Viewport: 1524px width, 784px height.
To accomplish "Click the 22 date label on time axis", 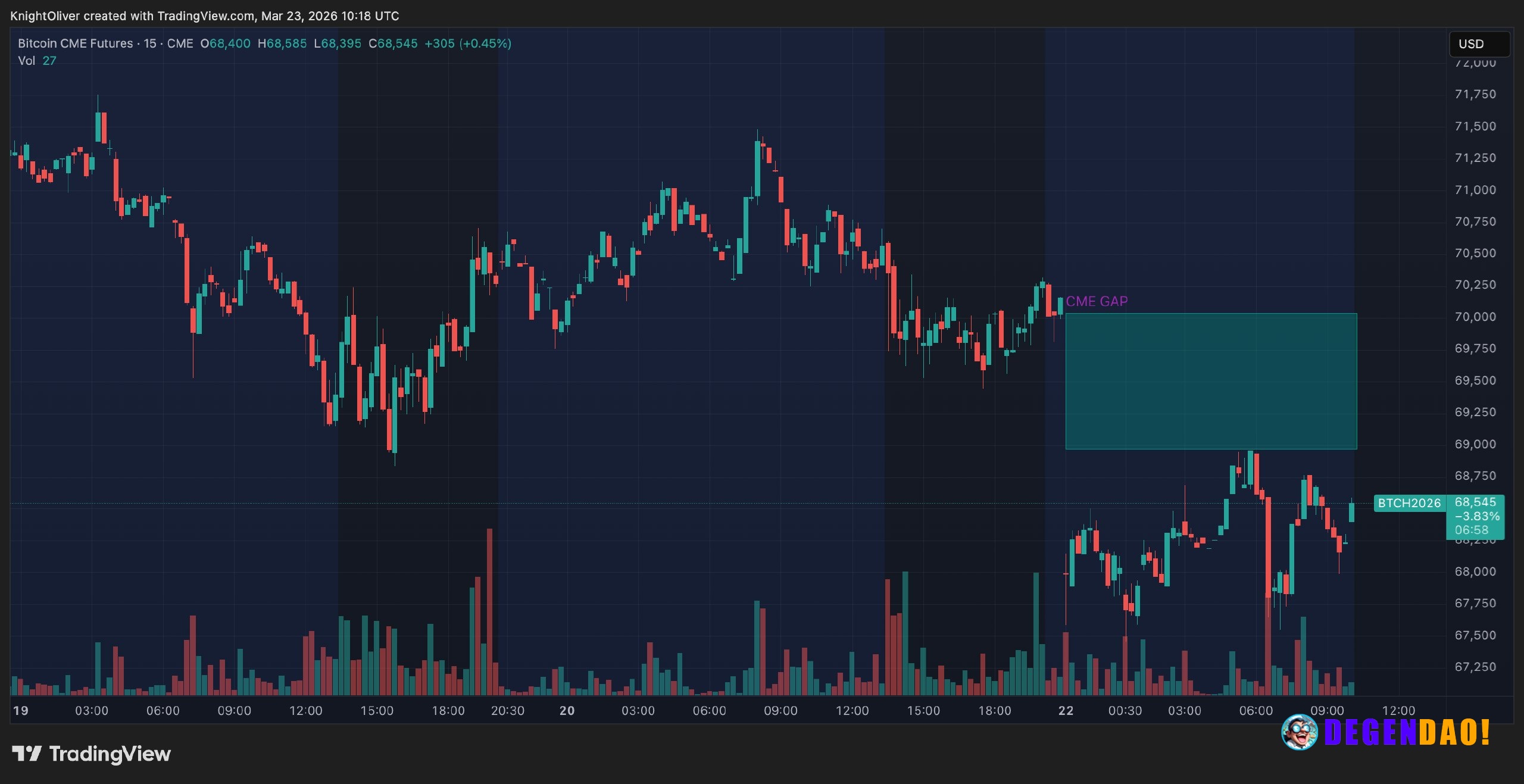I will pyautogui.click(x=1065, y=710).
